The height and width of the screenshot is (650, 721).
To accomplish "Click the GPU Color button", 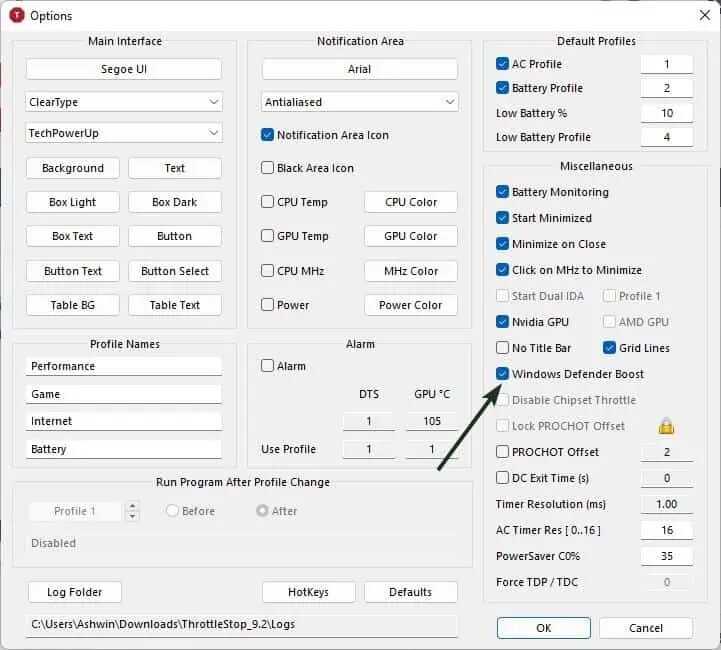I will coord(411,236).
